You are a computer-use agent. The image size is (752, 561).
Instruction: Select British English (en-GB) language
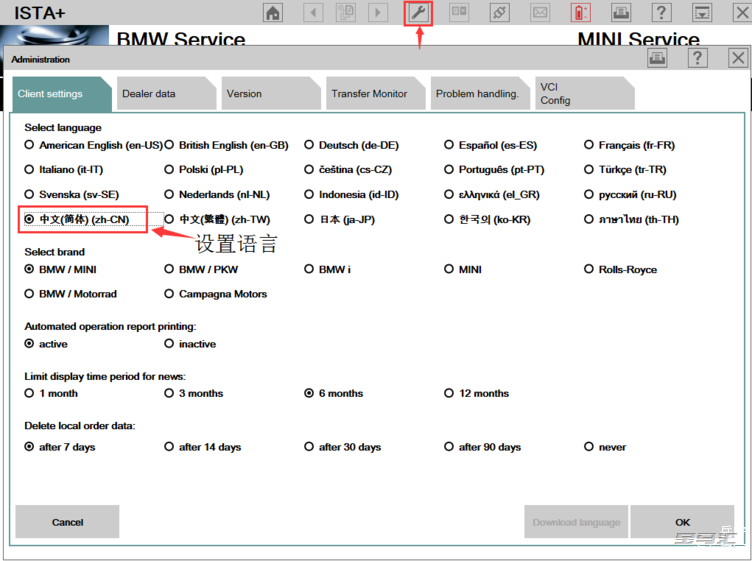226,145
